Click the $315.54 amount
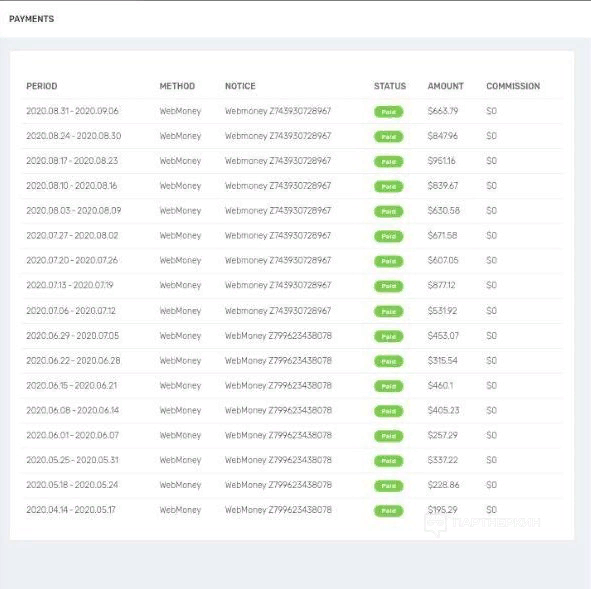591x589 pixels. pyautogui.click(x=442, y=360)
